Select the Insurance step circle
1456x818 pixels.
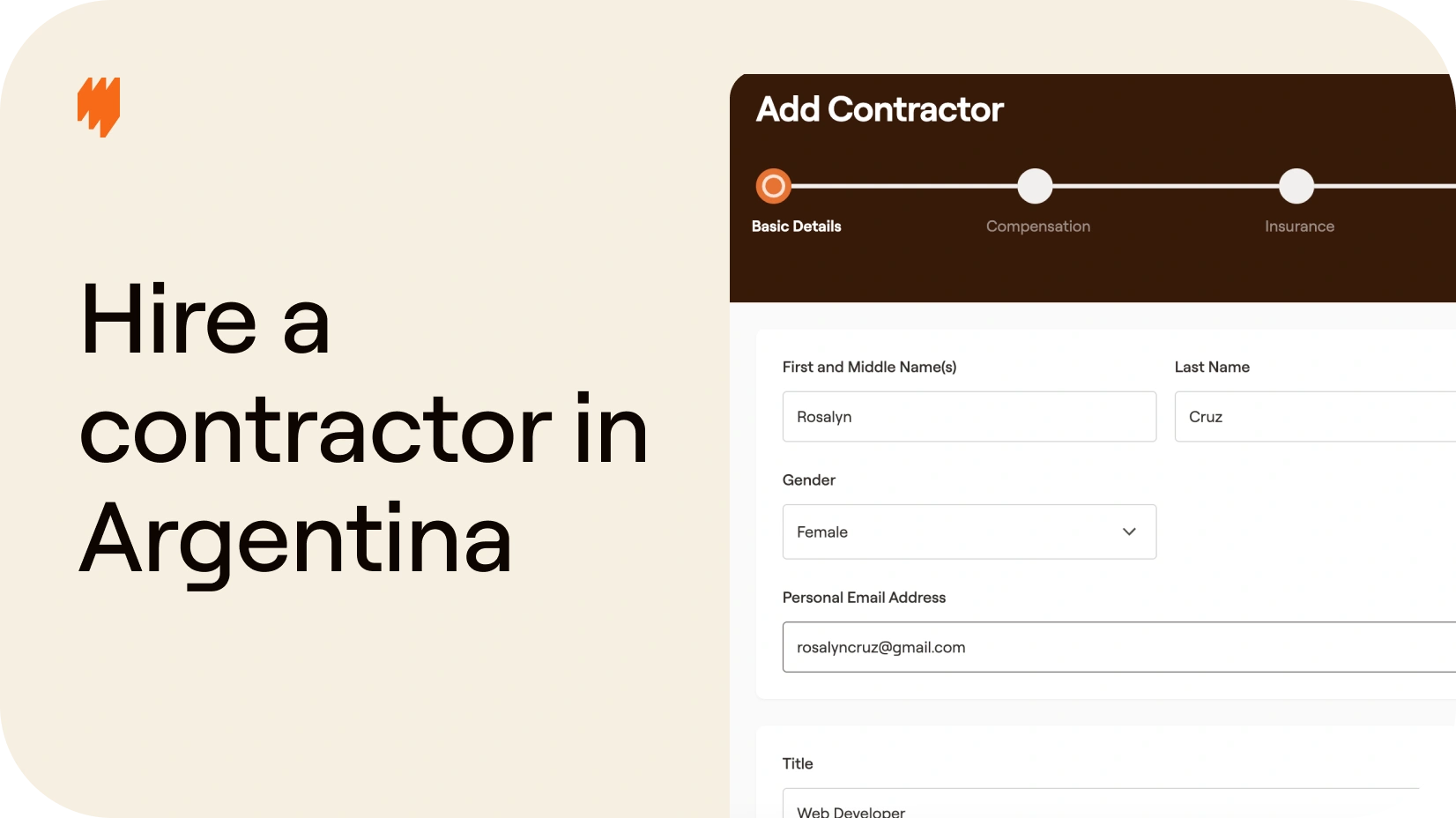(1296, 186)
